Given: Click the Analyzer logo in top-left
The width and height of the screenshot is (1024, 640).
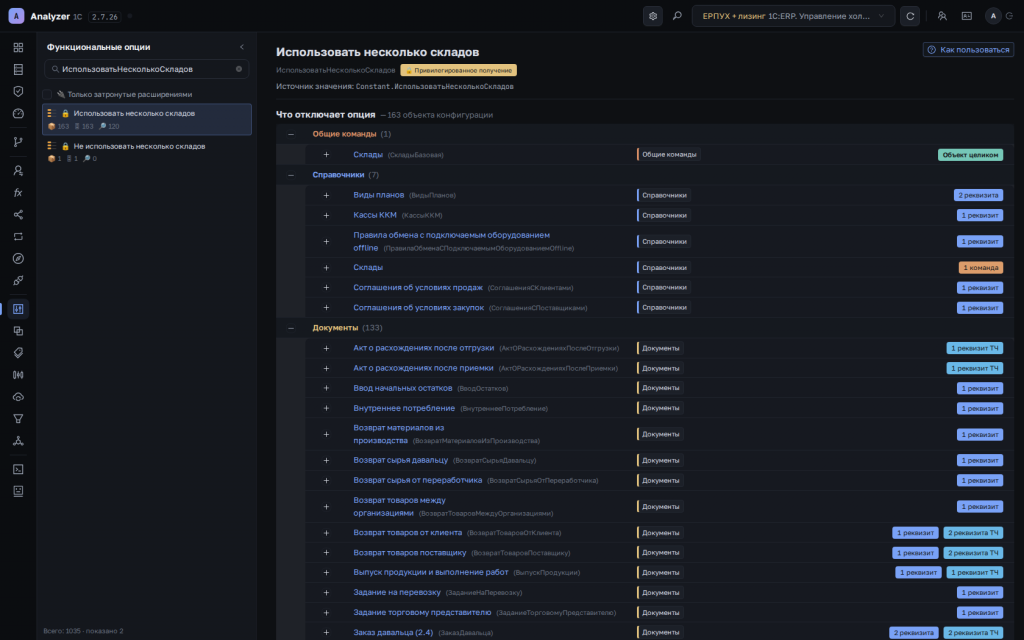Looking at the screenshot, I should point(16,16).
